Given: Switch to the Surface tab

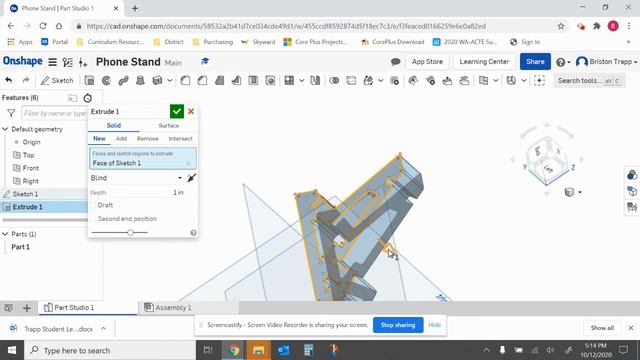Looking at the screenshot, I should tap(169, 126).
